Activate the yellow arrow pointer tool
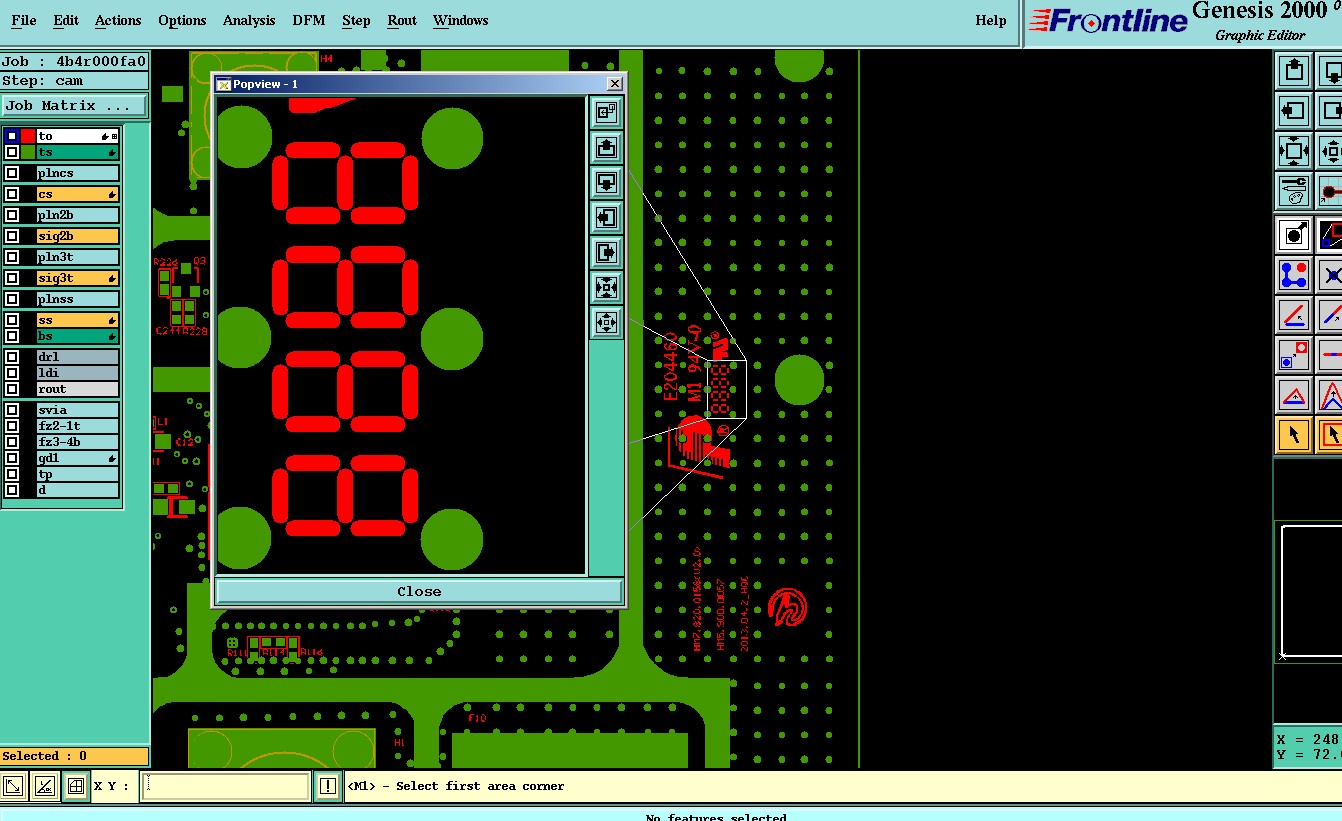Screen dimensions: 1342x821 (1294, 435)
